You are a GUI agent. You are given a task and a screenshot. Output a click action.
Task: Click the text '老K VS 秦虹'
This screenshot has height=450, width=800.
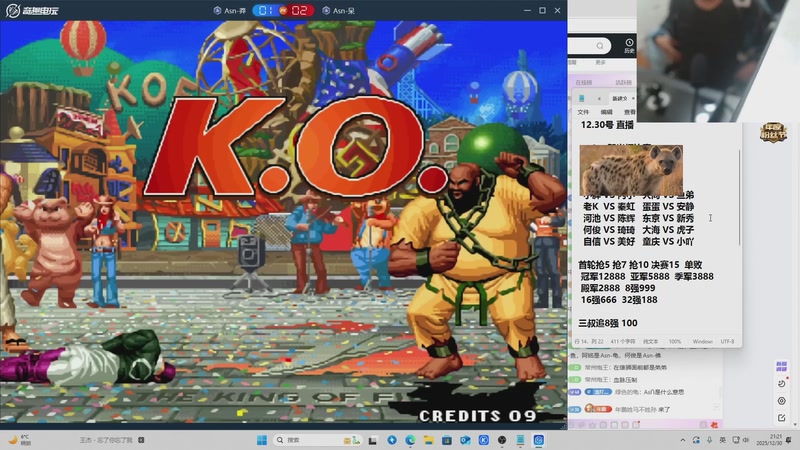pyautogui.click(x=609, y=206)
